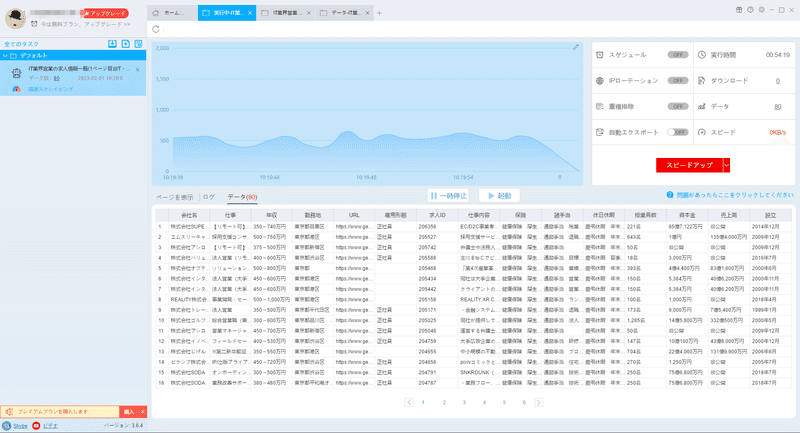Click the 一時停止 pause button
The width and height of the screenshot is (800, 433).
(x=448, y=195)
